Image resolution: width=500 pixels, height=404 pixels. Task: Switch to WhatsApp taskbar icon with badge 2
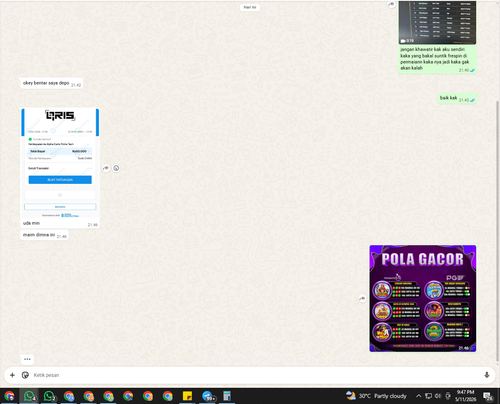[x=49, y=396]
